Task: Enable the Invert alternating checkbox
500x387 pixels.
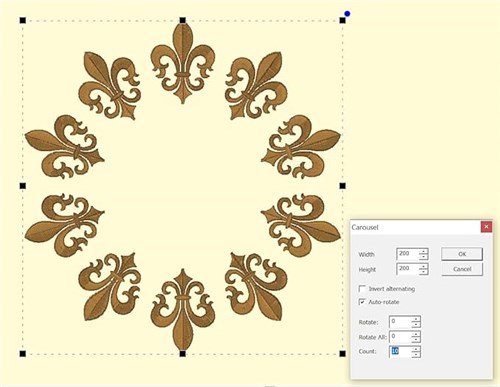Action: pyautogui.click(x=362, y=289)
